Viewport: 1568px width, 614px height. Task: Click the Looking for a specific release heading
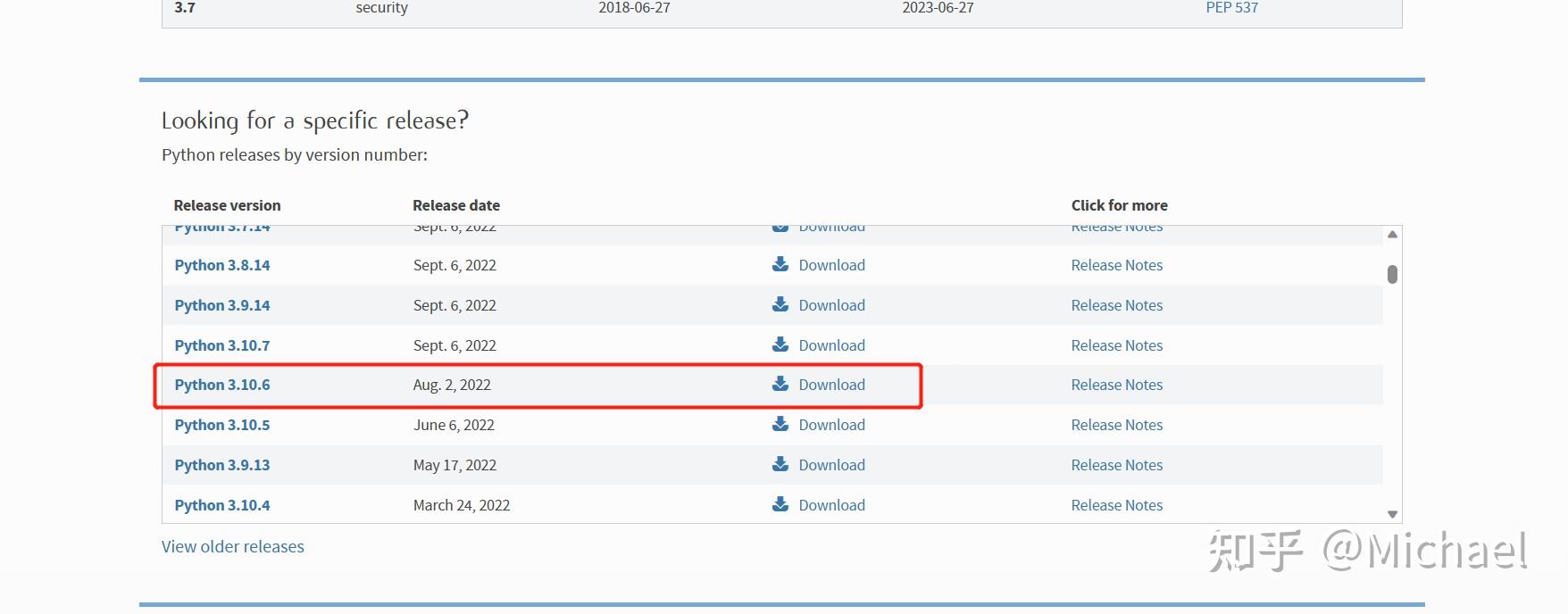point(315,120)
